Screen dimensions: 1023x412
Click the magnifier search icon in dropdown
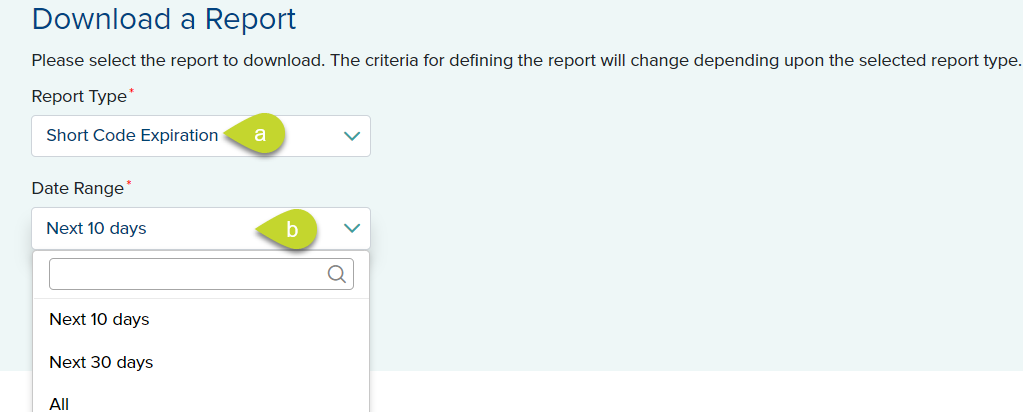[x=336, y=274]
